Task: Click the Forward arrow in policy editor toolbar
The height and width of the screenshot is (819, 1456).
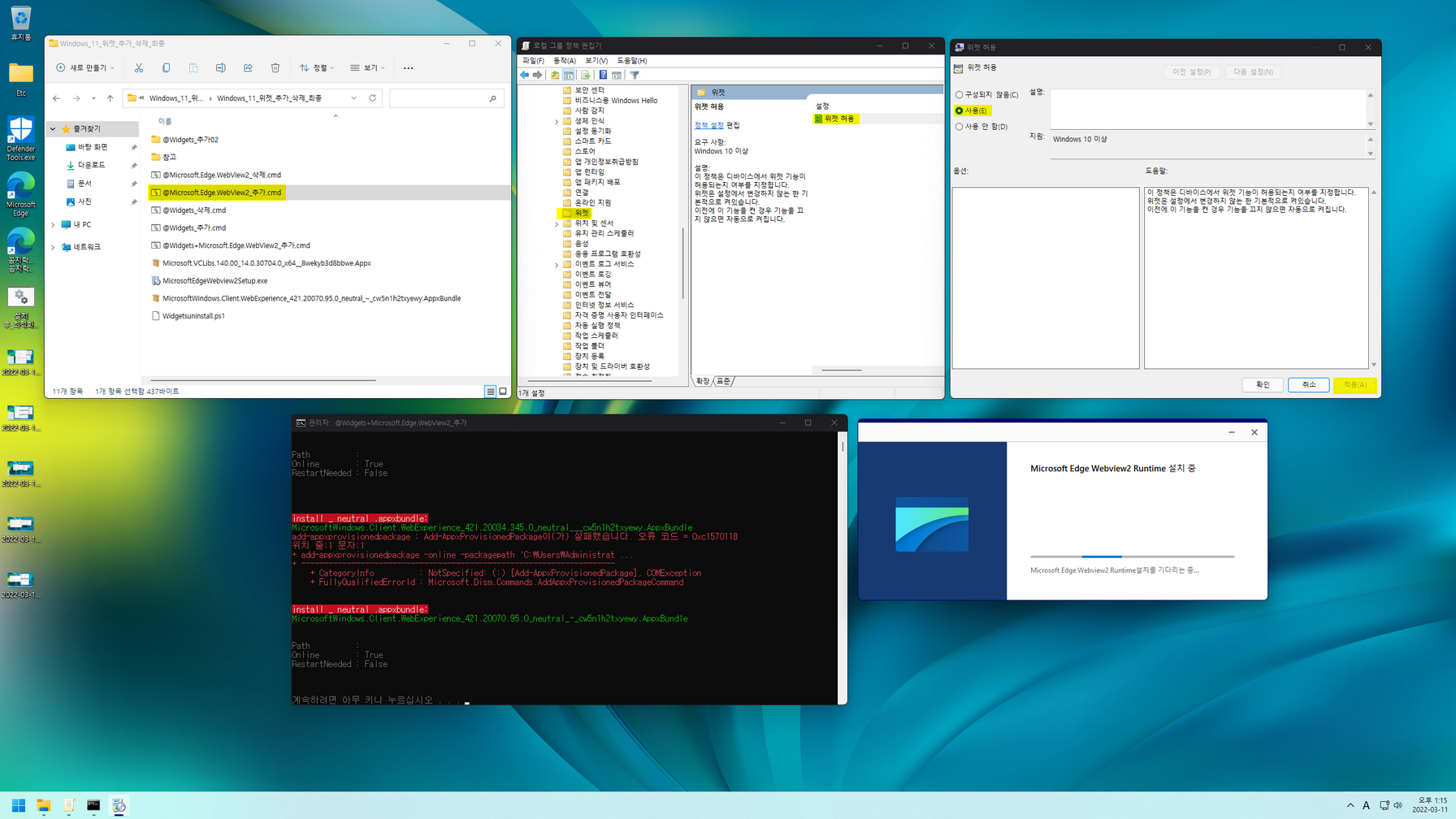Action: (x=538, y=75)
